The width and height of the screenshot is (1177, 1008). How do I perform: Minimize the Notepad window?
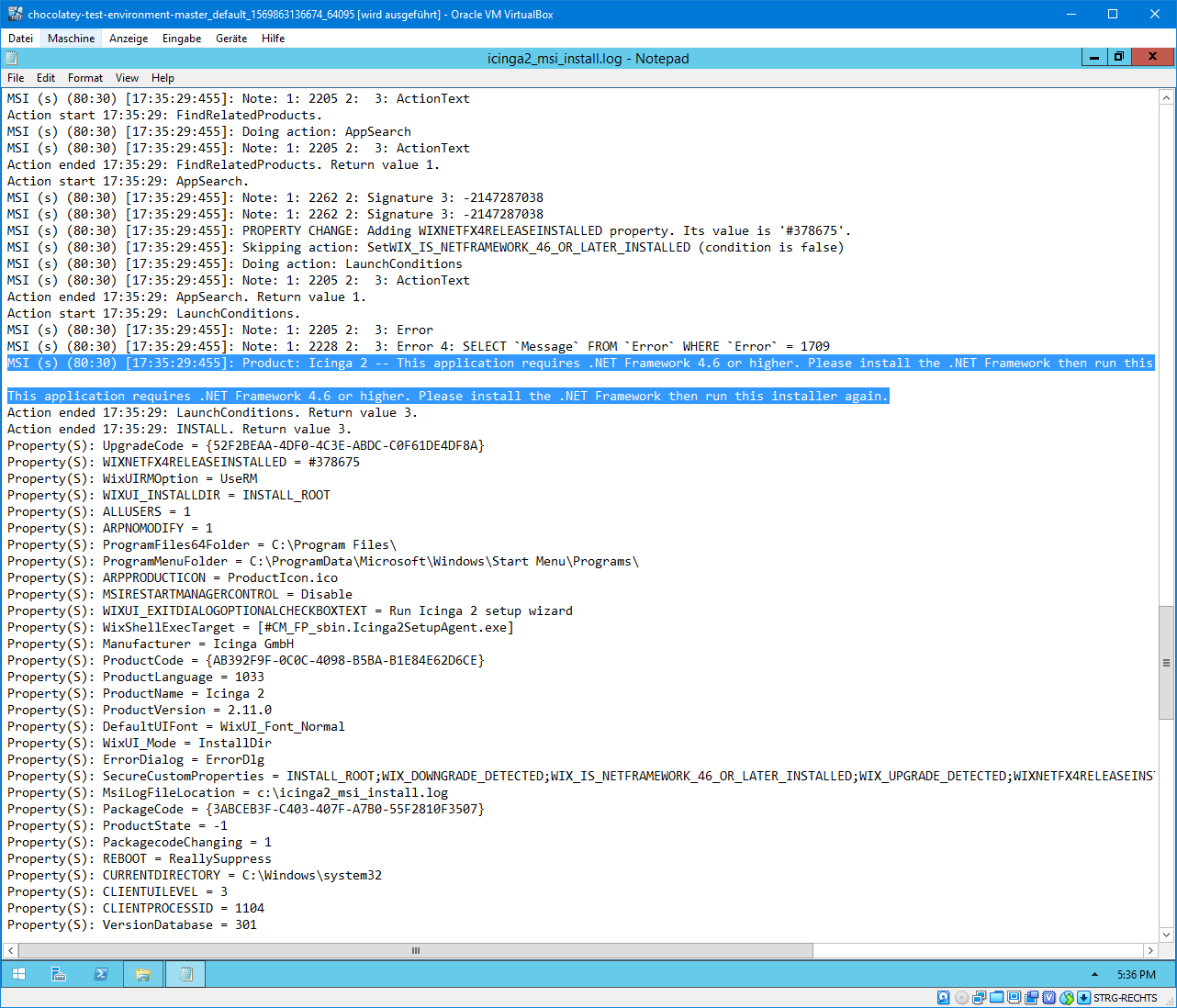[x=1093, y=57]
